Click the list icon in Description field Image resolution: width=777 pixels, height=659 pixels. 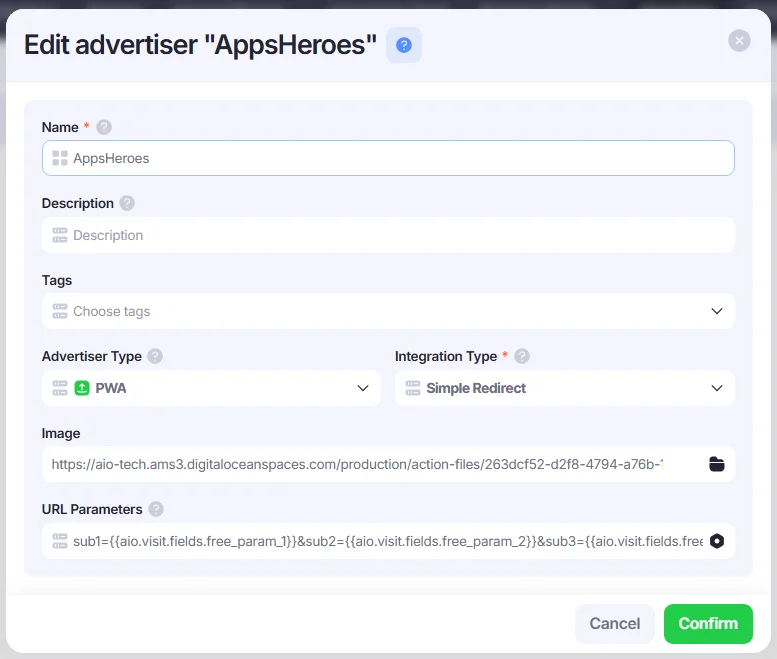60,235
